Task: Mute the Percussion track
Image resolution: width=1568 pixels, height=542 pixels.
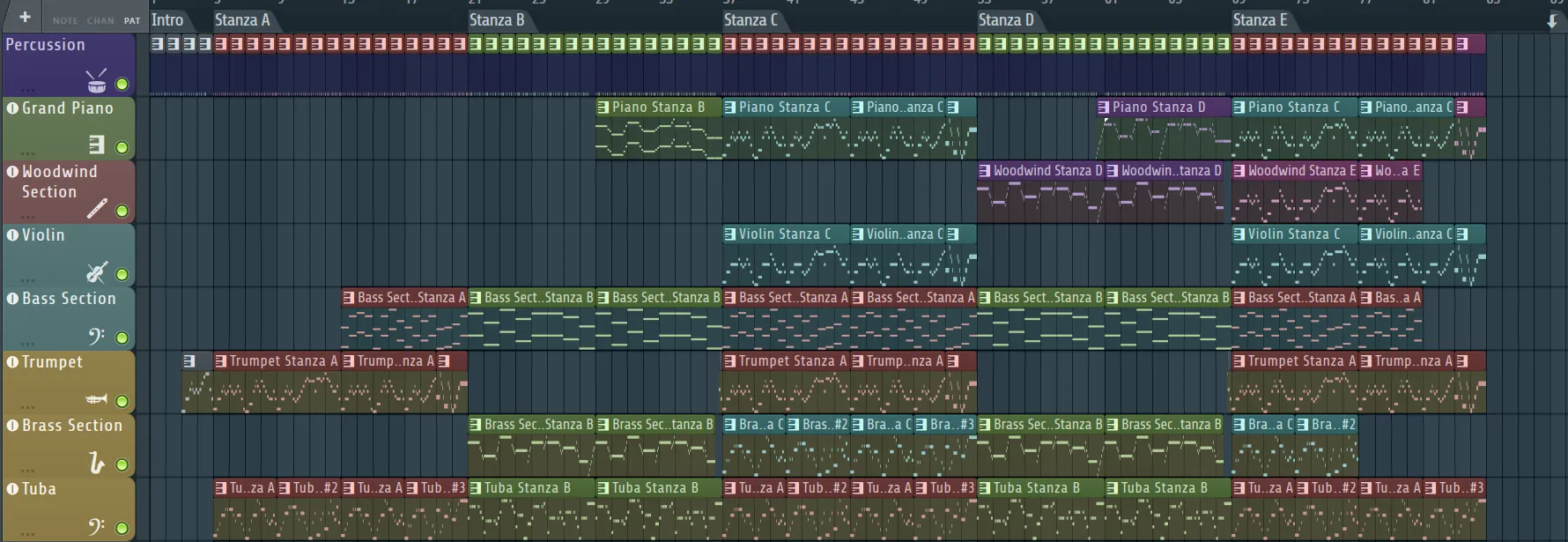Action: click(122, 85)
